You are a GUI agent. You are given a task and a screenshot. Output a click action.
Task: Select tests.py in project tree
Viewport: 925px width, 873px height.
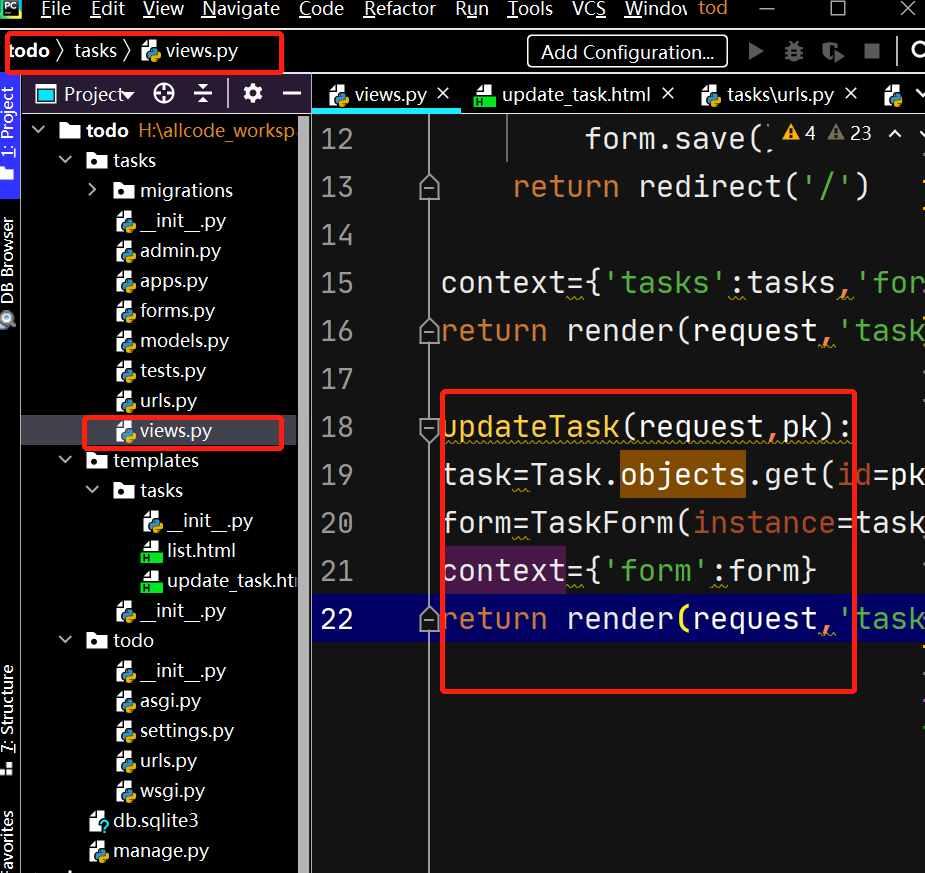(x=162, y=370)
